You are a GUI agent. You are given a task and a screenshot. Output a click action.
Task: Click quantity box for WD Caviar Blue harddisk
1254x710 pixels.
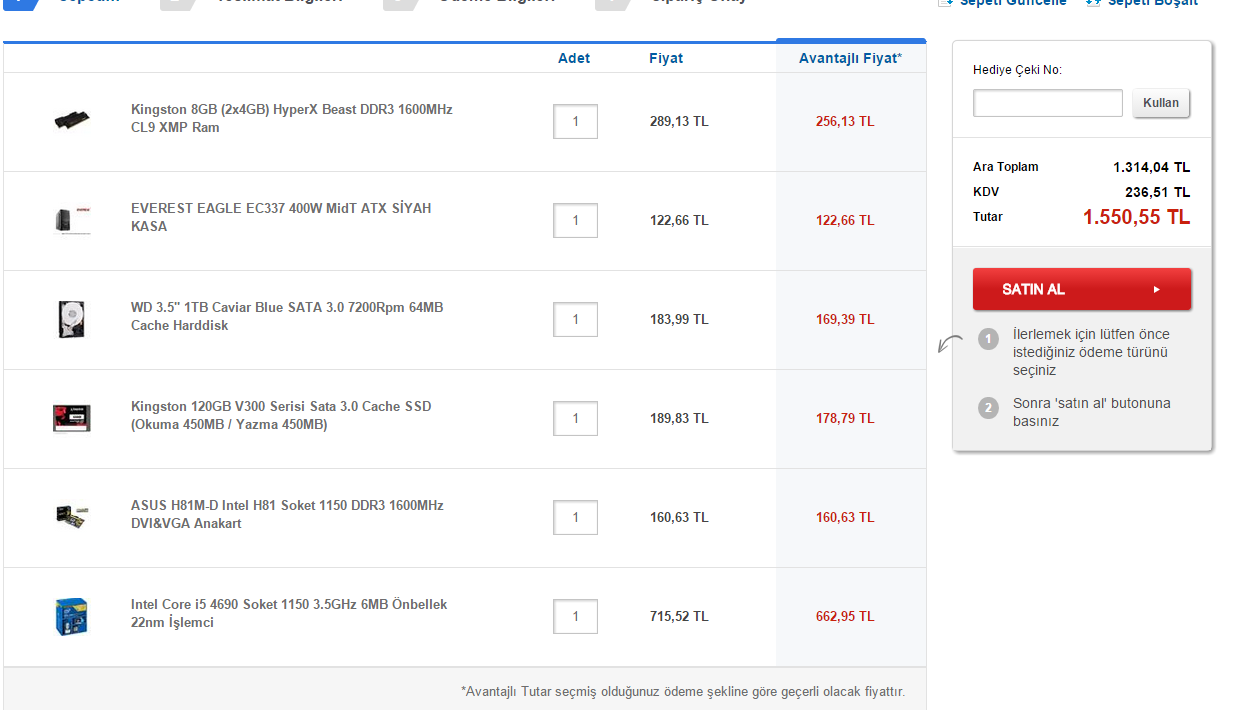point(575,320)
